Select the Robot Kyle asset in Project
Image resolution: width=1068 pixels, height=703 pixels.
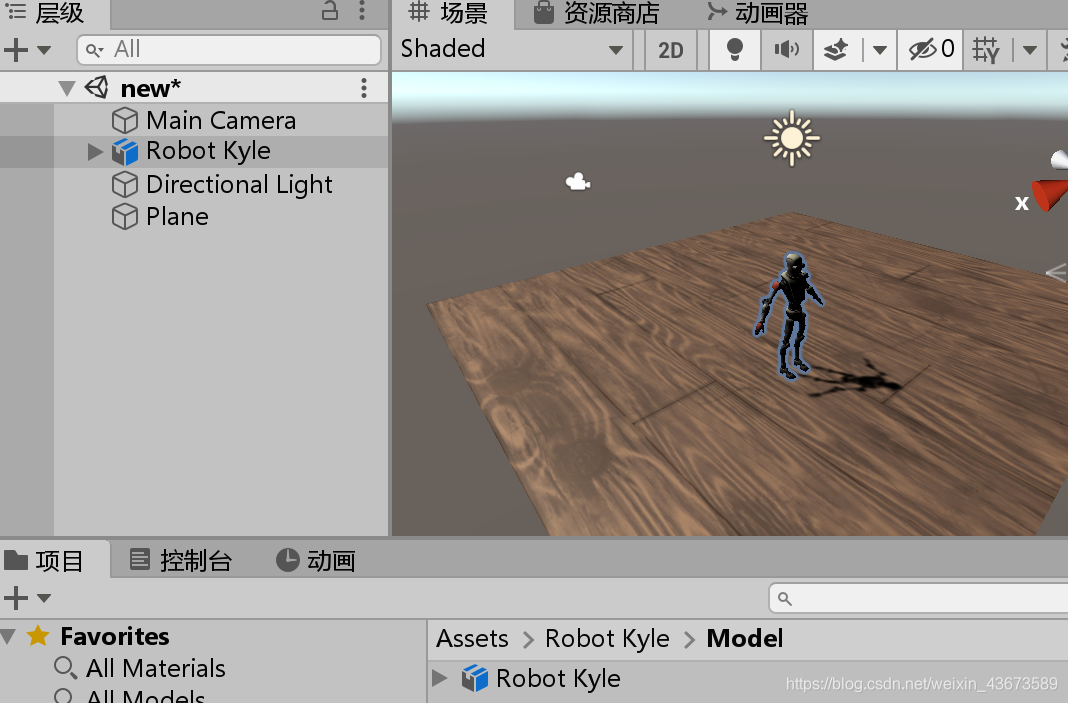pos(558,678)
